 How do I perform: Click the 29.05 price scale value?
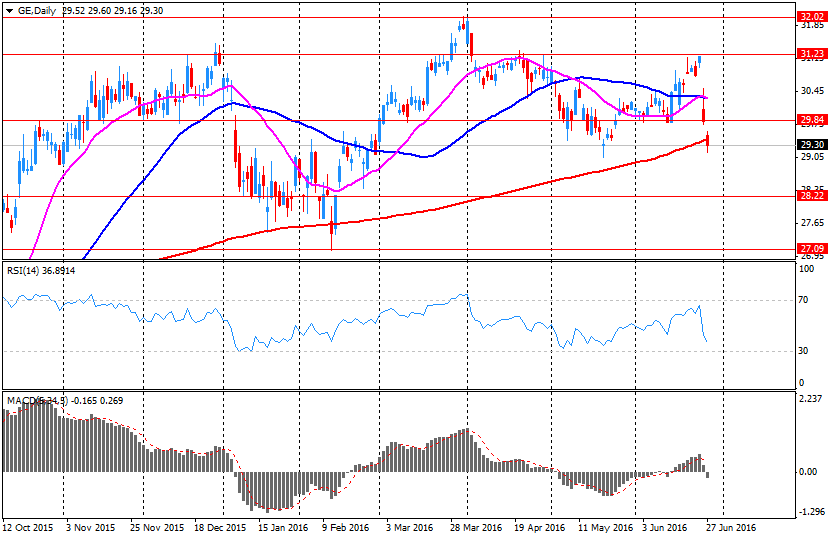tap(812, 157)
